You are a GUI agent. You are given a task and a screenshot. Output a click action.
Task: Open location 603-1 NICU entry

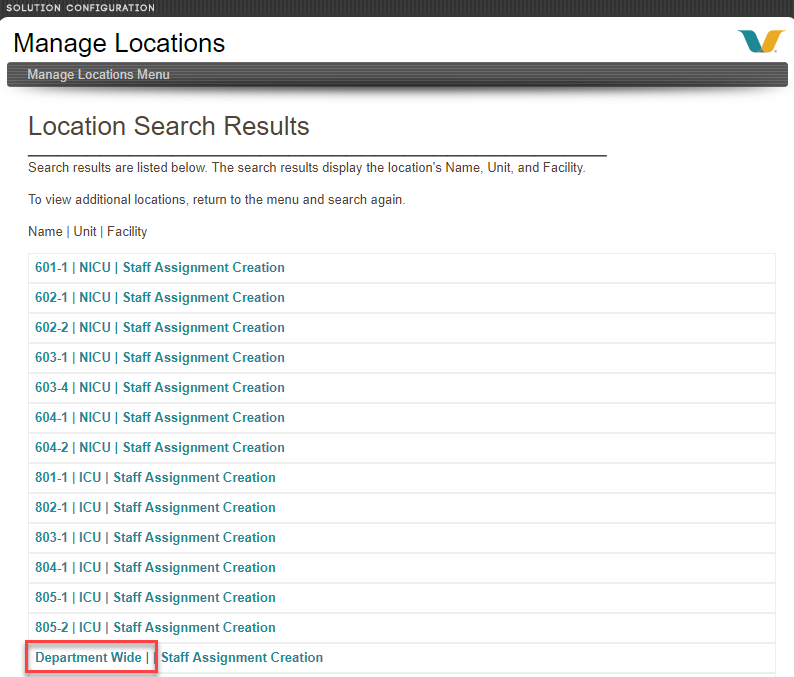(160, 357)
